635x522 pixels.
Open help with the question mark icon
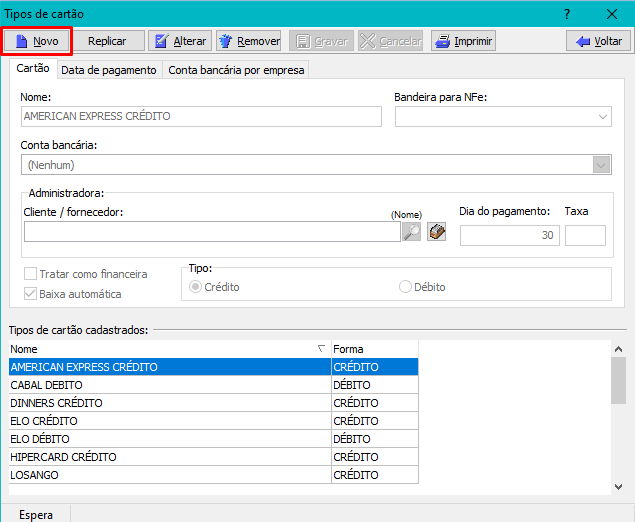tap(567, 14)
